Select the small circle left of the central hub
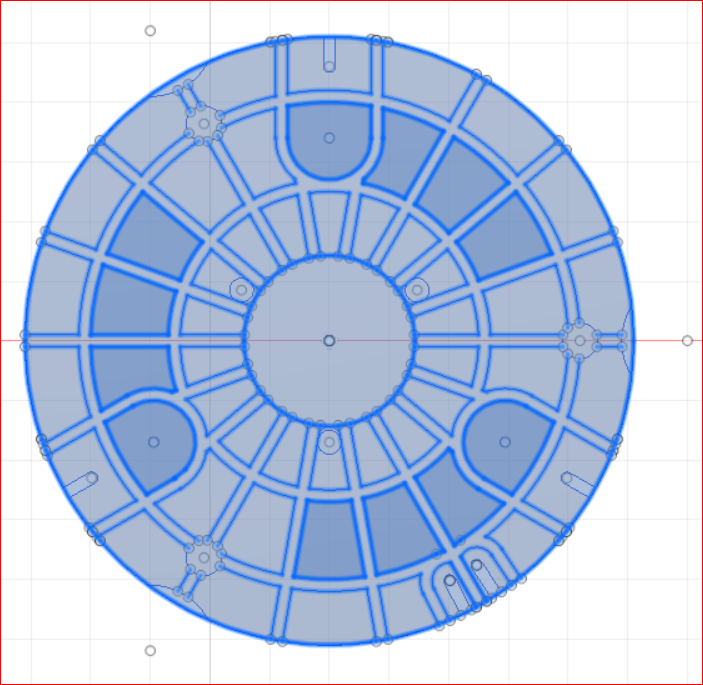The width and height of the screenshot is (703, 685). [241, 290]
